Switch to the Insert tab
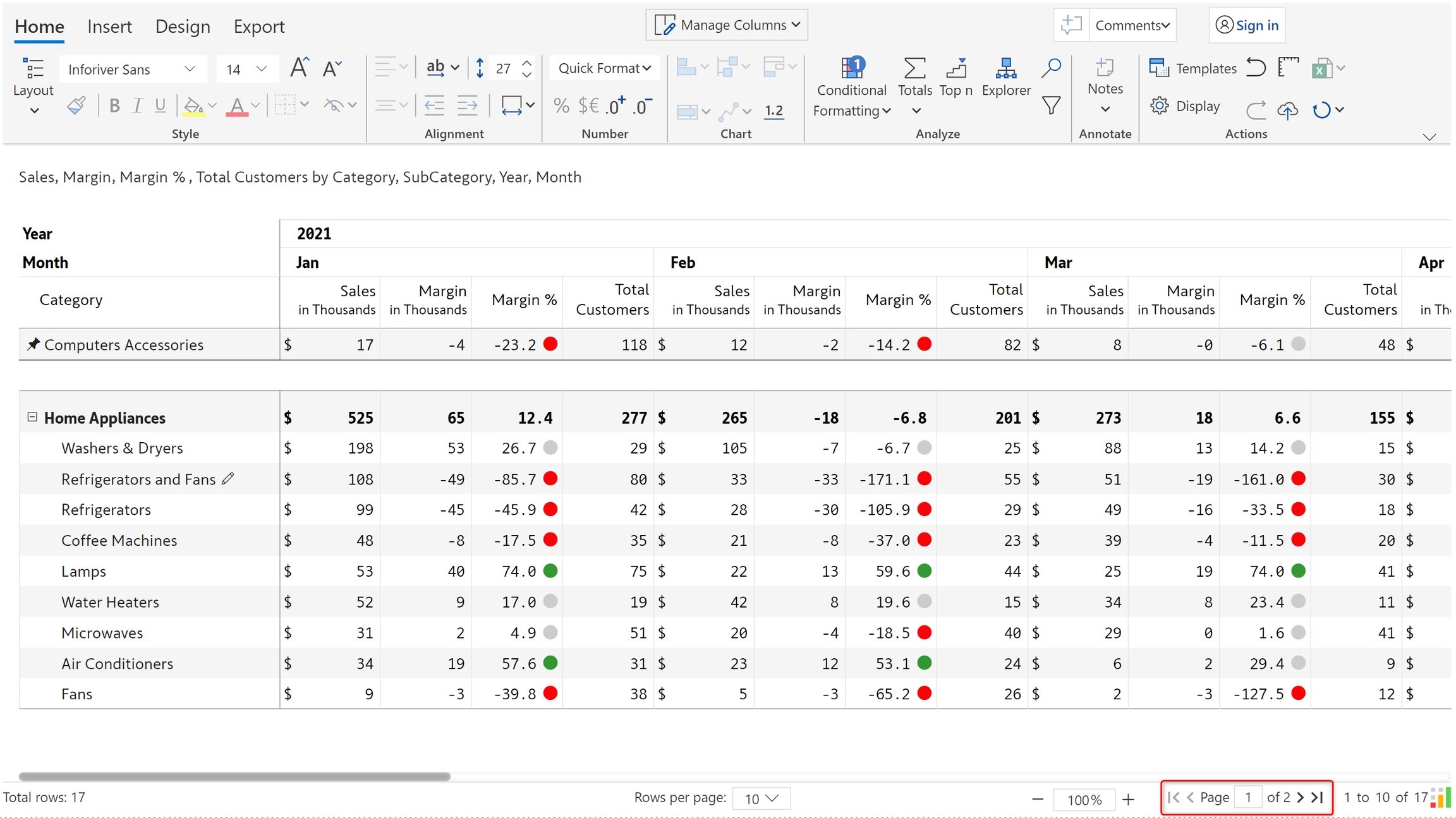 (109, 27)
